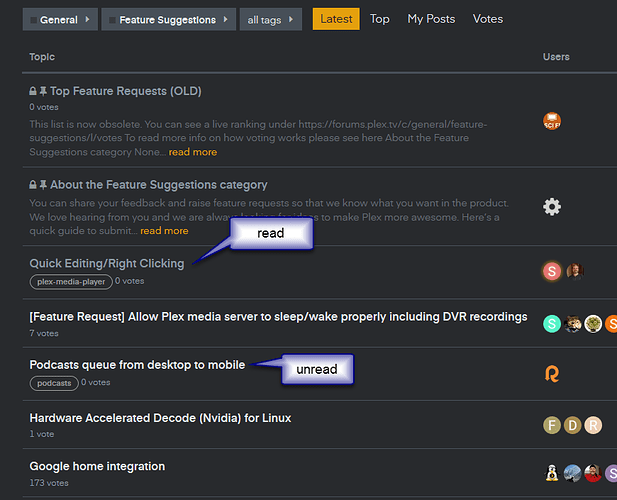Viewport: 617px width, 500px height.
Task: Open Podcasts queue from desktop to mobile topic
Action: pyautogui.click(x=137, y=365)
